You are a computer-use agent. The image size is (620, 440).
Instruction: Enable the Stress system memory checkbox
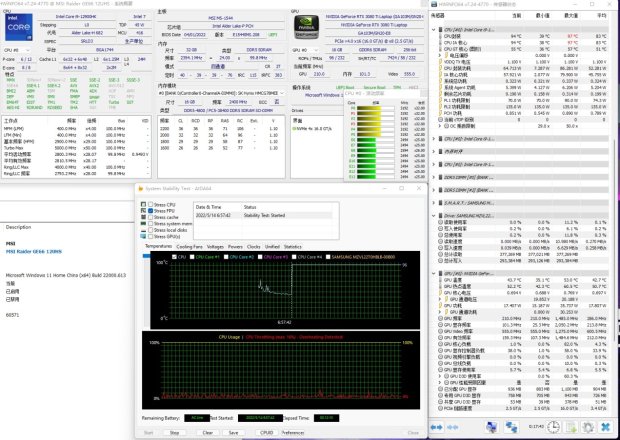pyautogui.click(x=151, y=223)
